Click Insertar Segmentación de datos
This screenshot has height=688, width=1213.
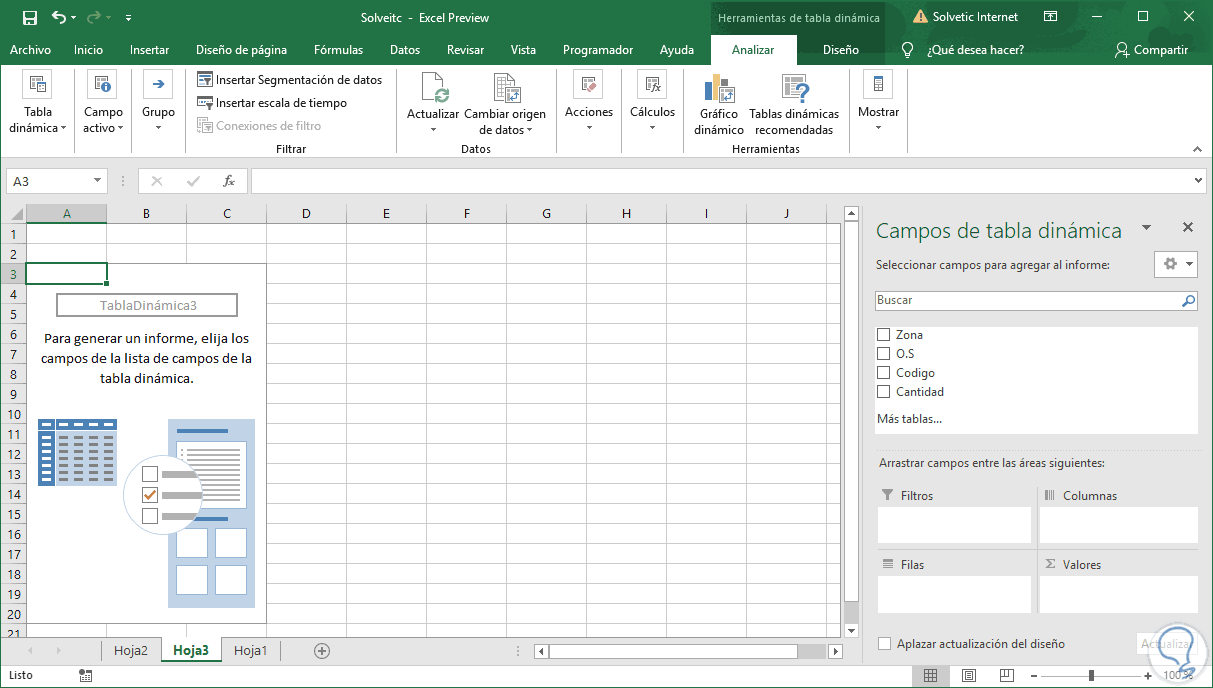[x=289, y=80]
